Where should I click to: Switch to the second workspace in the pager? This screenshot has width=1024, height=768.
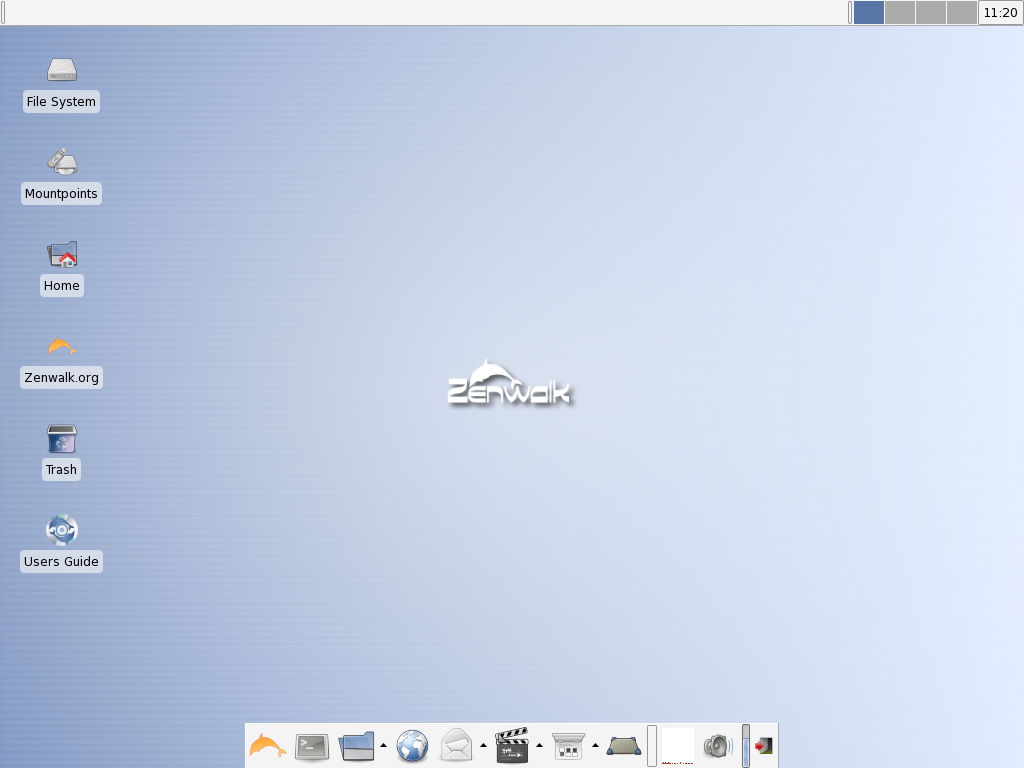[x=900, y=12]
